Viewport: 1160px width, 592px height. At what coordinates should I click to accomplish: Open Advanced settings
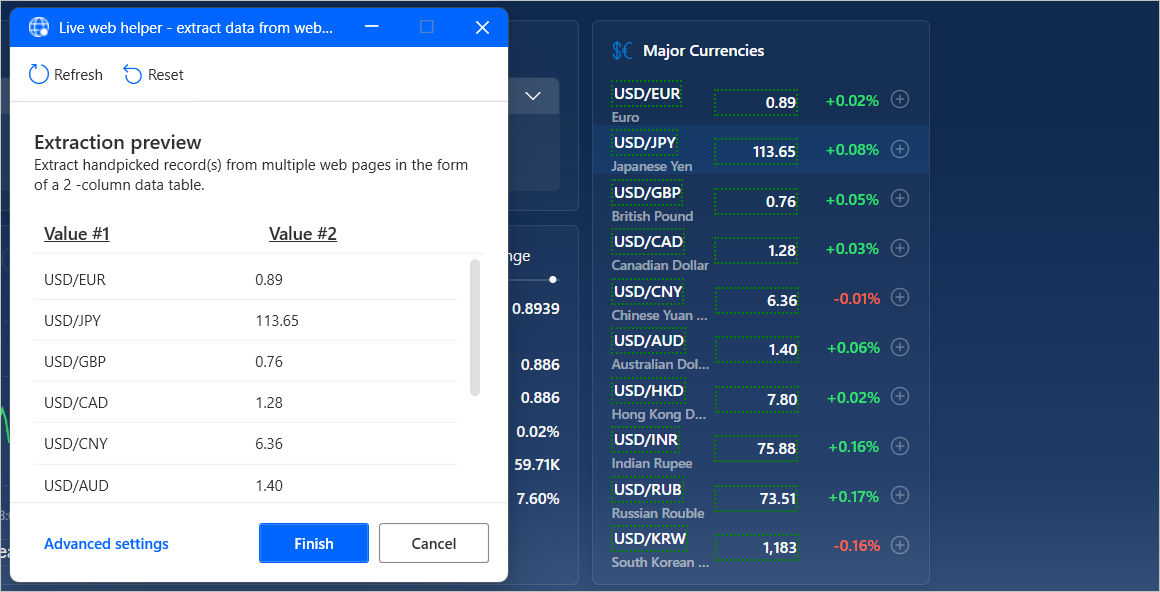pyautogui.click(x=106, y=543)
